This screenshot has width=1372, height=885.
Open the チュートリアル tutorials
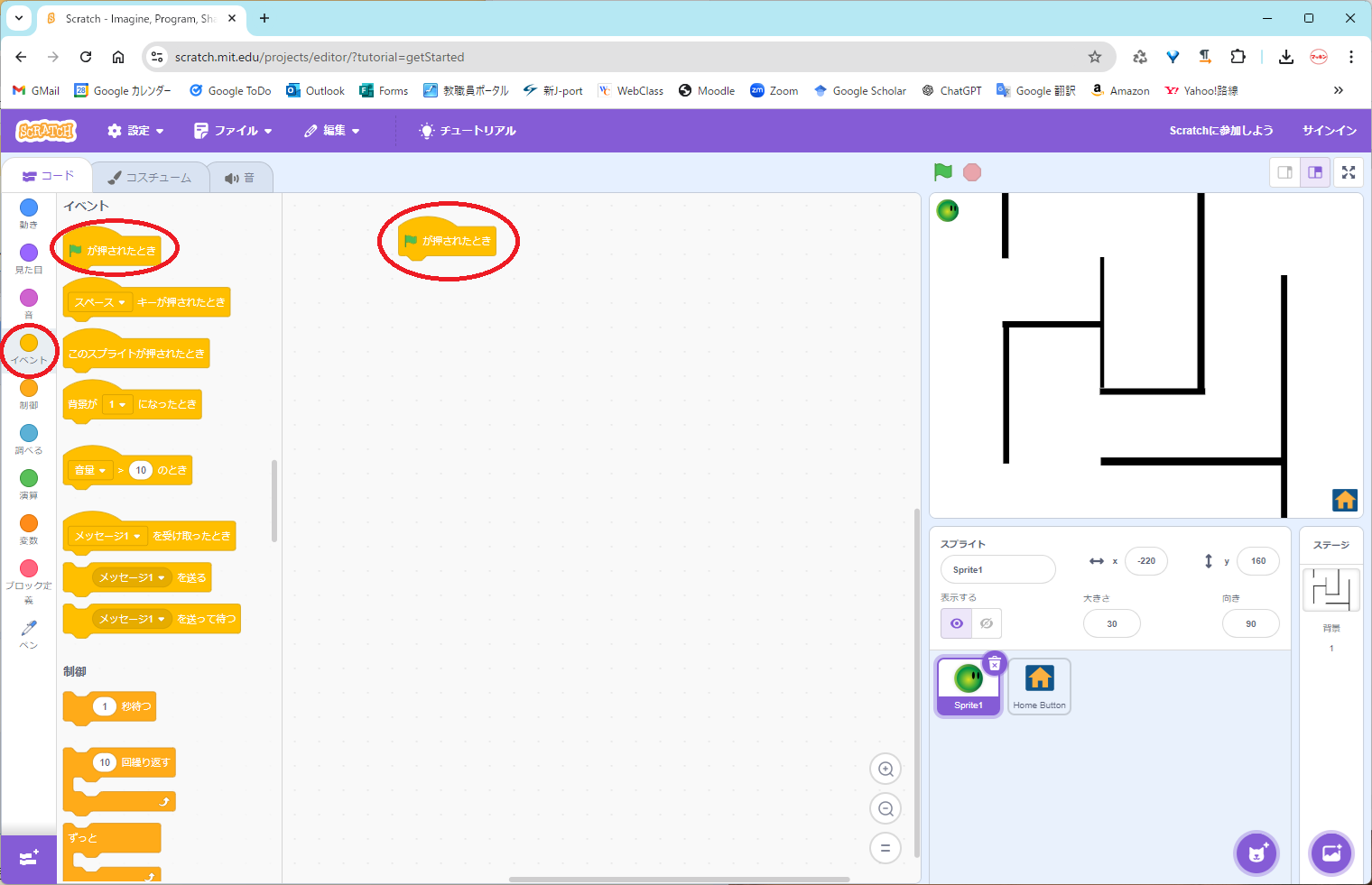pyautogui.click(x=468, y=131)
